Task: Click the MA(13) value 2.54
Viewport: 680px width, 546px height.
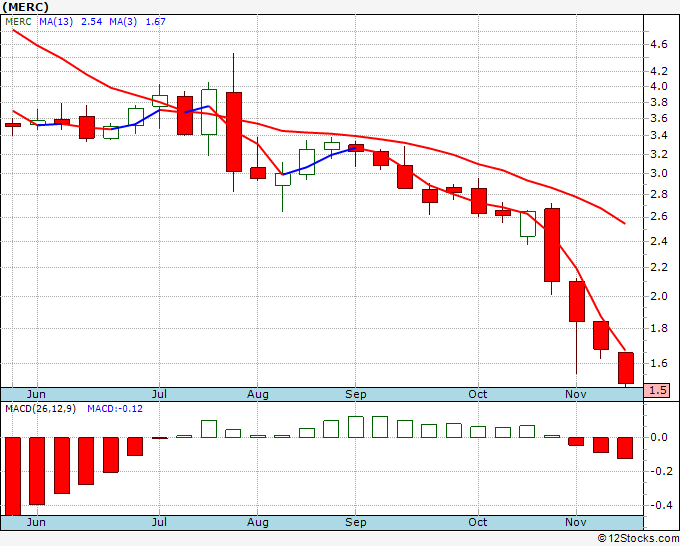Action: pyautogui.click(x=92, y=22)
